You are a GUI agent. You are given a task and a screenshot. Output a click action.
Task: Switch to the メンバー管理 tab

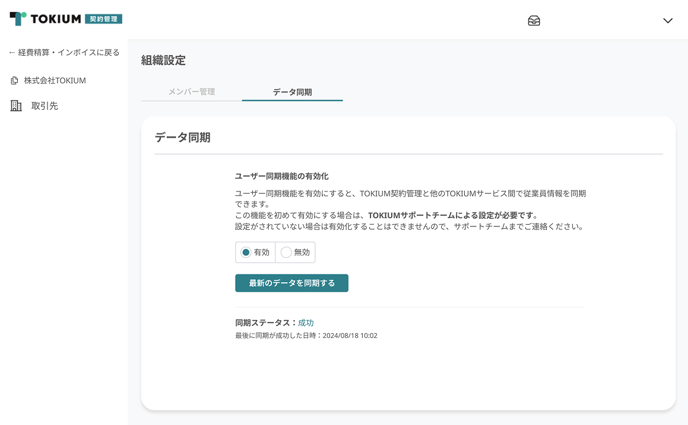[x=191, y=92]
